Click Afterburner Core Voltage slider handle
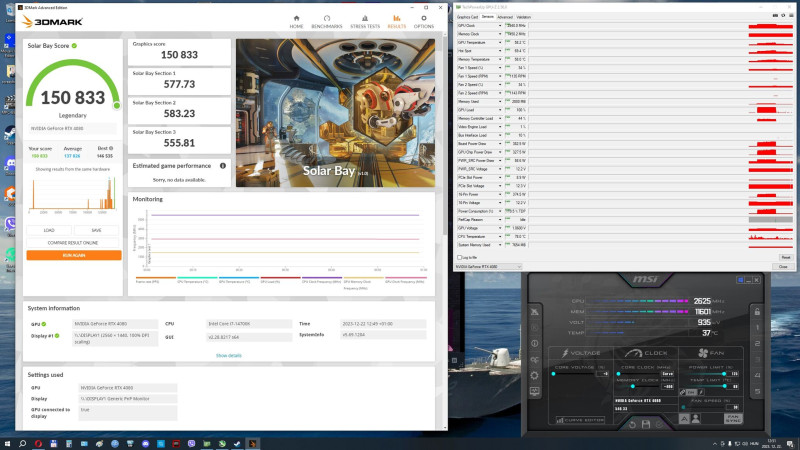Viewport: 800px width, 450px height. pyautogui.click(x=554, y=374)
